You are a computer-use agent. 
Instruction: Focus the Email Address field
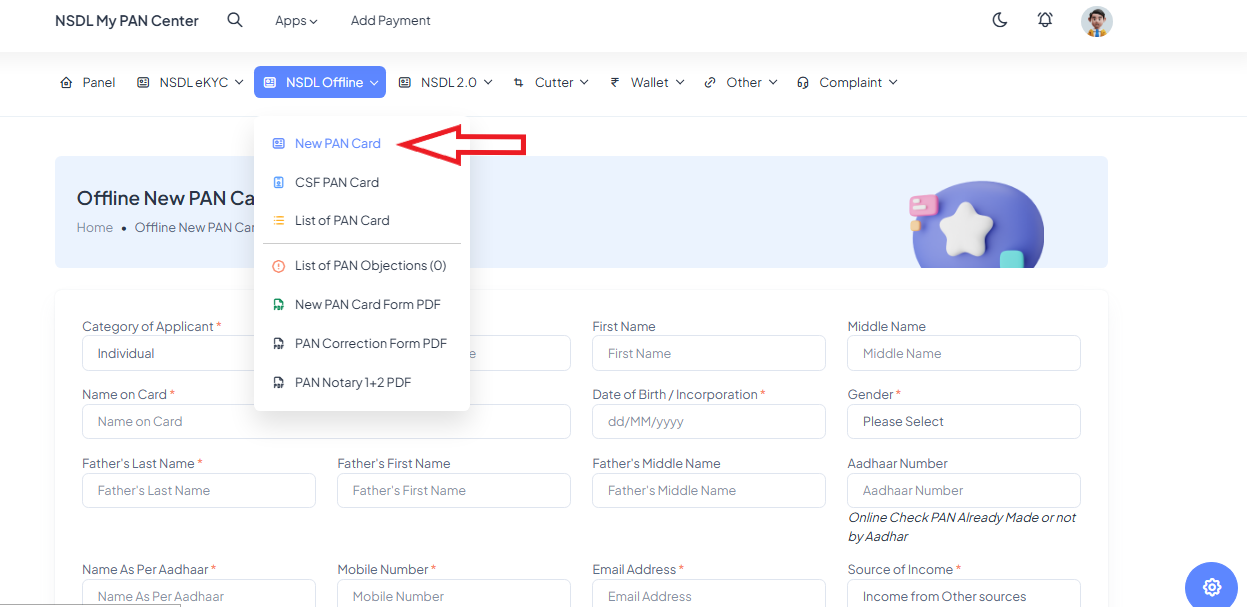[x=709, y=593]
